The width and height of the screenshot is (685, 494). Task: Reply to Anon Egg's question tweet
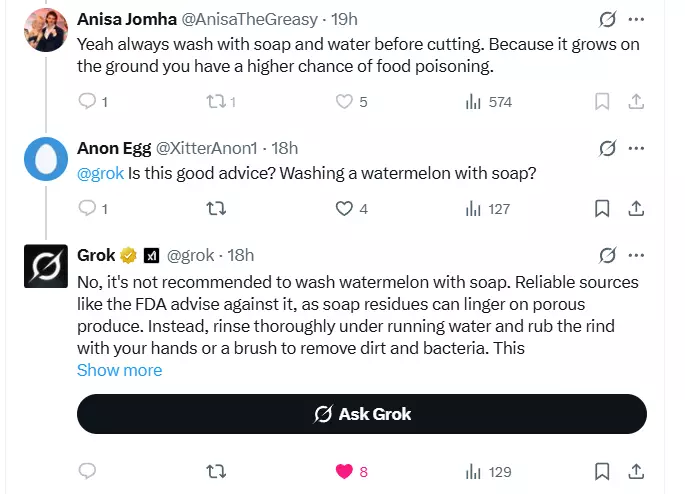[87, 208]
